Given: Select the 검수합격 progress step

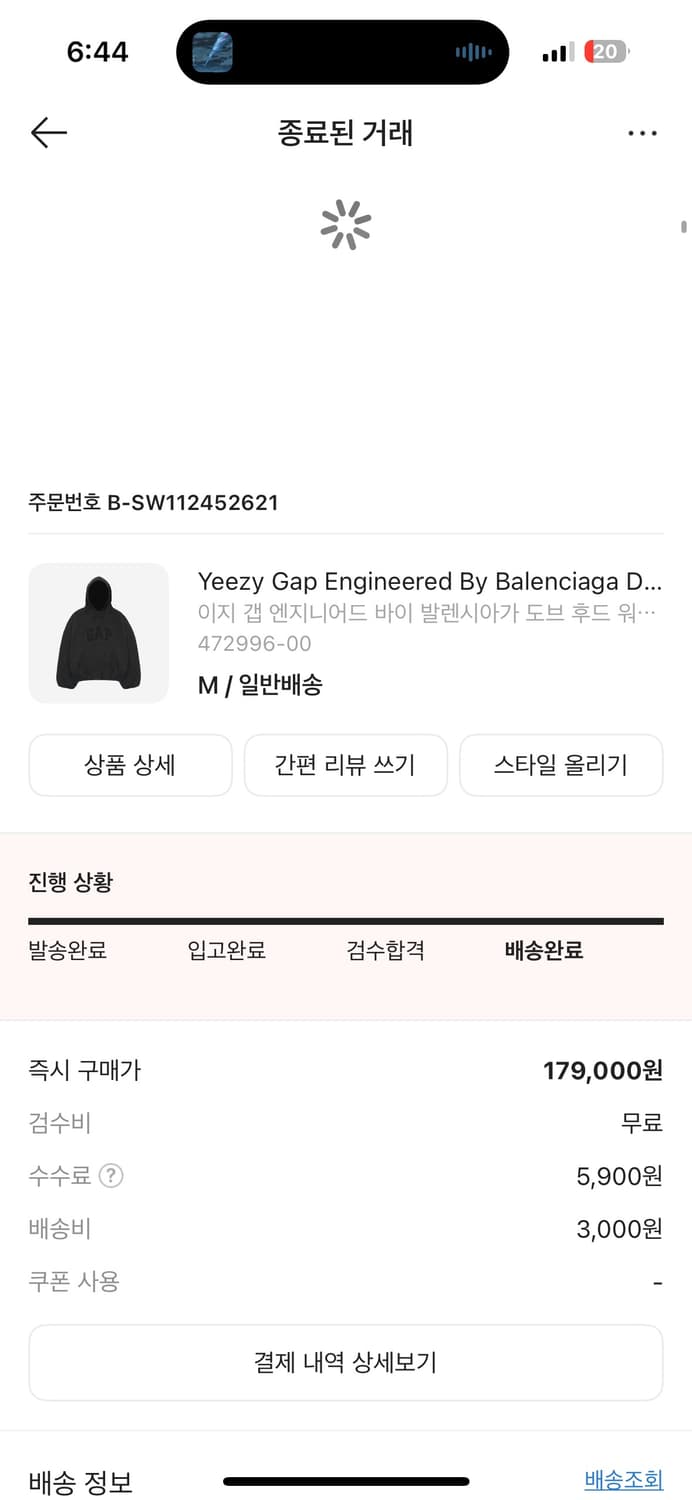Looking at the screenshot, I should tap(385, 951).
